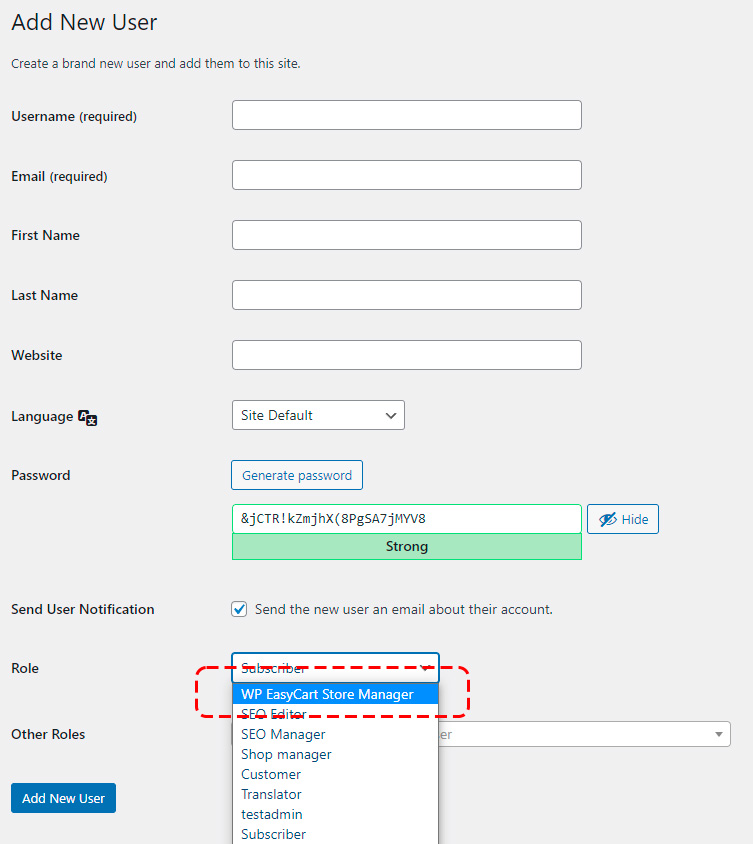Click the Username text field
The height and width of the screenshot is (844, 753).
(x=406, y=115)
